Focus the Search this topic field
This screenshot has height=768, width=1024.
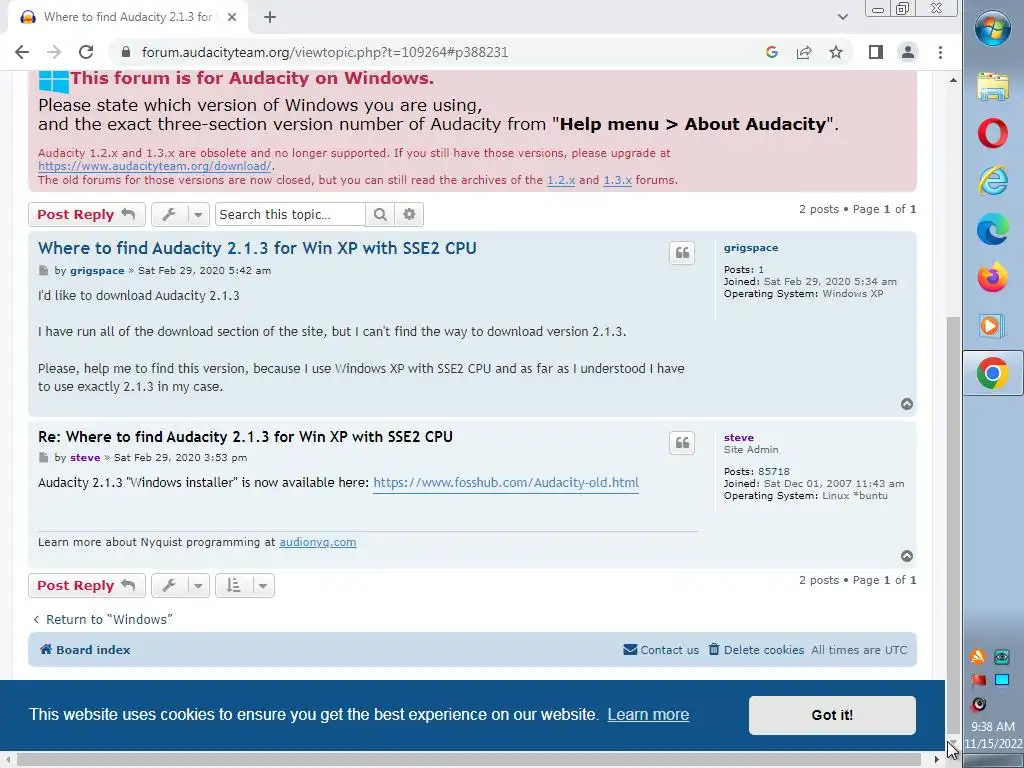[x=290, y=214]
